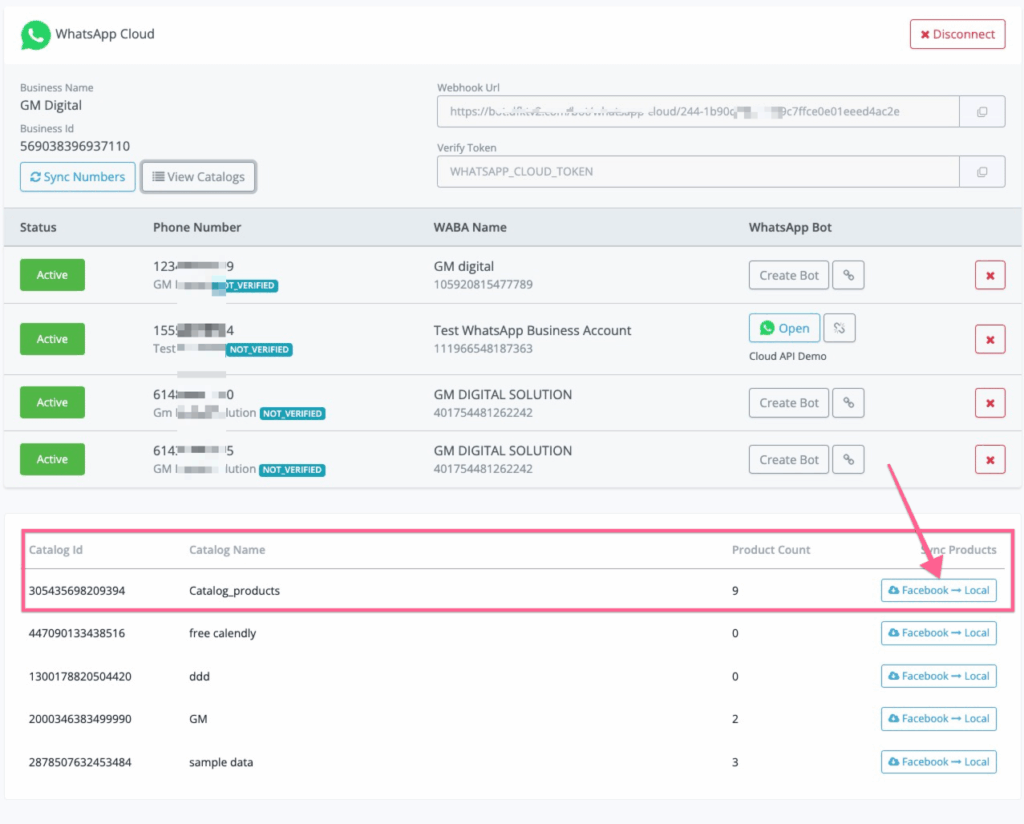Screen dimensions: 1024x824
Task: Click the Webhook Url input field
Action: (697, 112)
